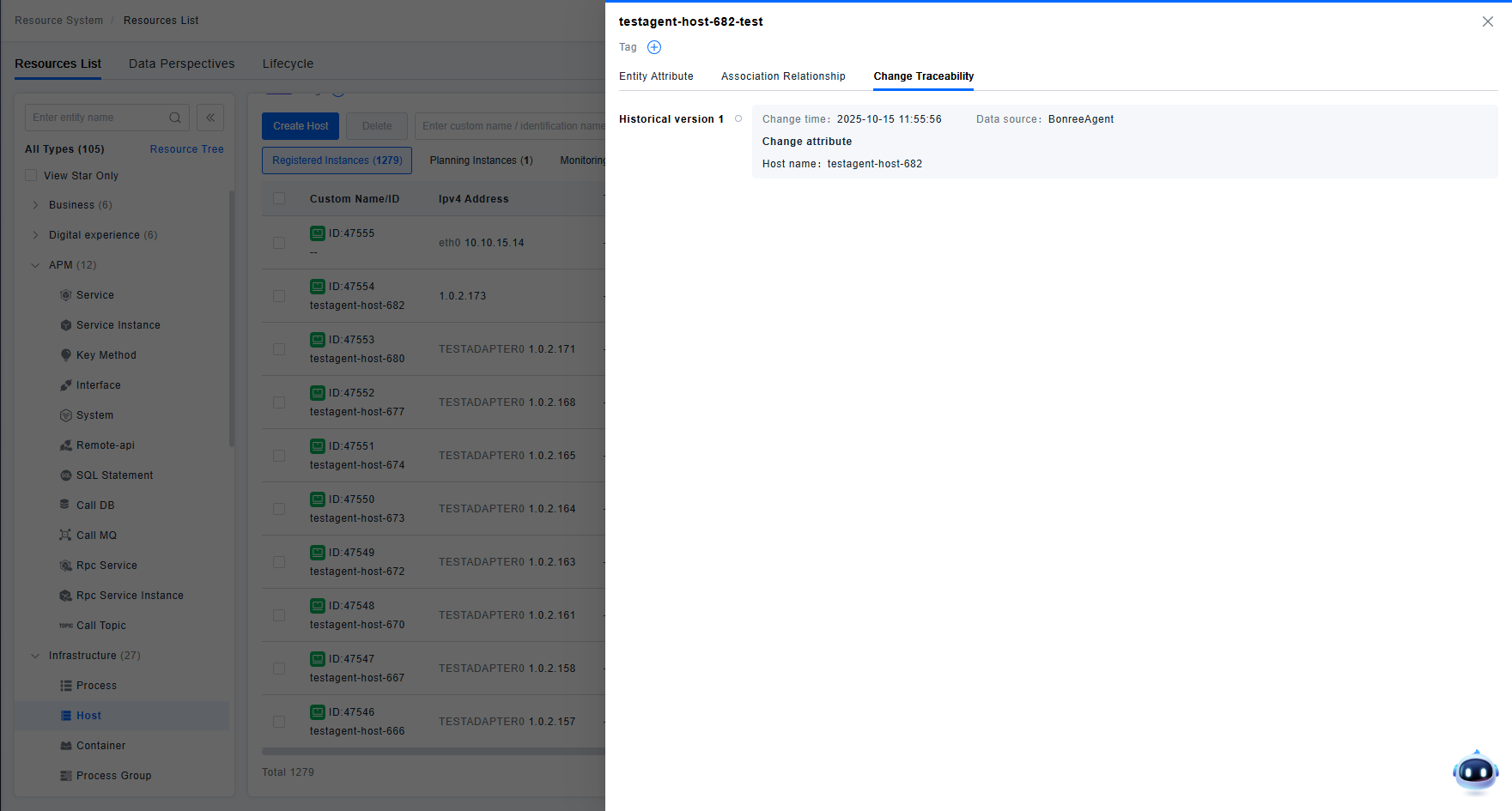Click the host icon beside ID:47554

point(318,287)
